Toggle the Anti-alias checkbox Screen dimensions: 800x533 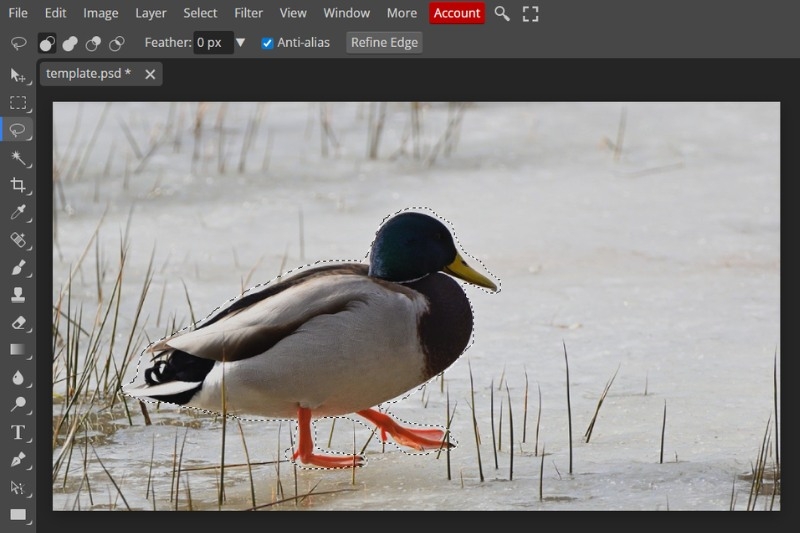coord(267,43)
